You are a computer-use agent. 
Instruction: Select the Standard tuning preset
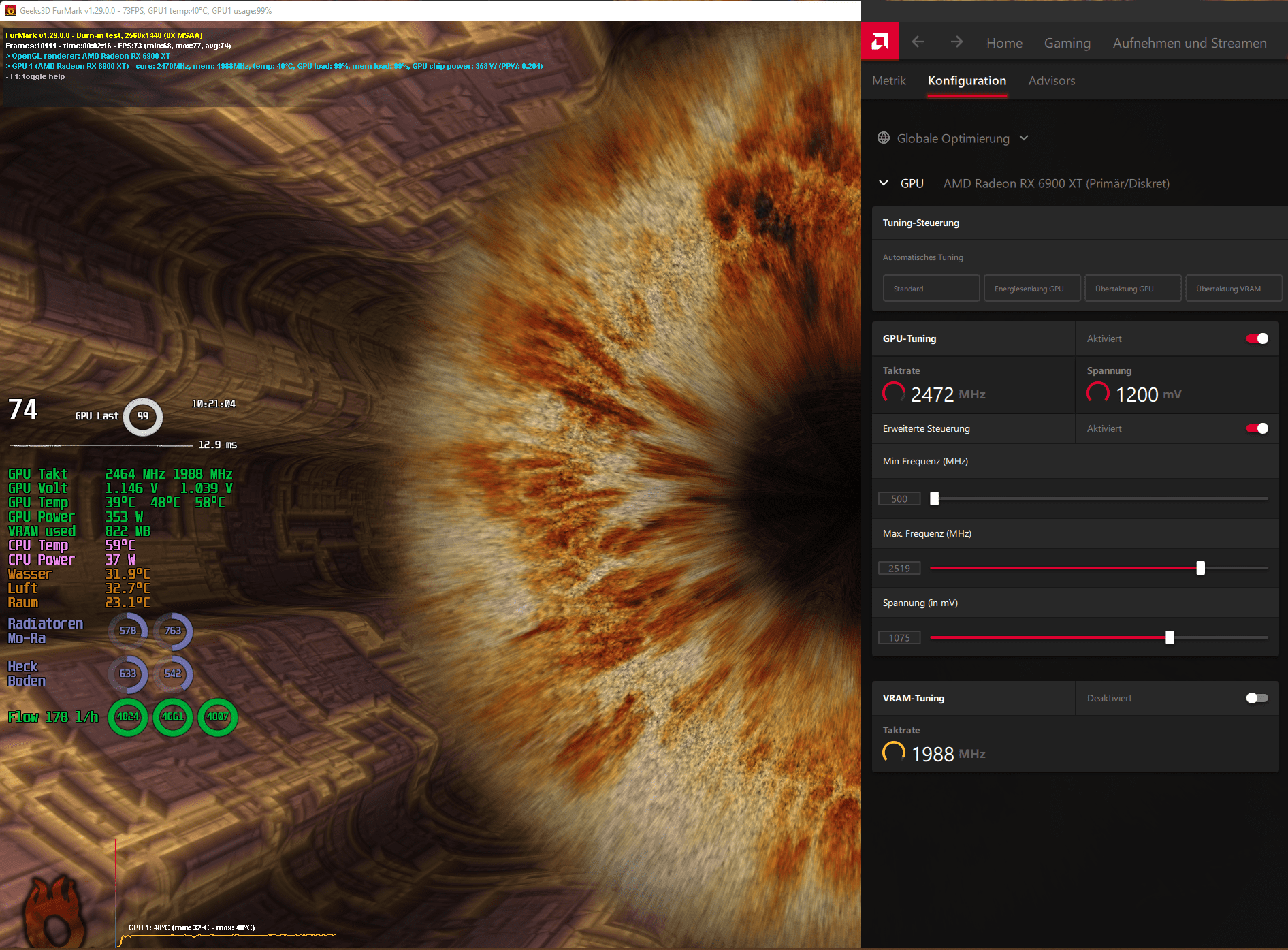pyautogui.click(x=931, y=289)
